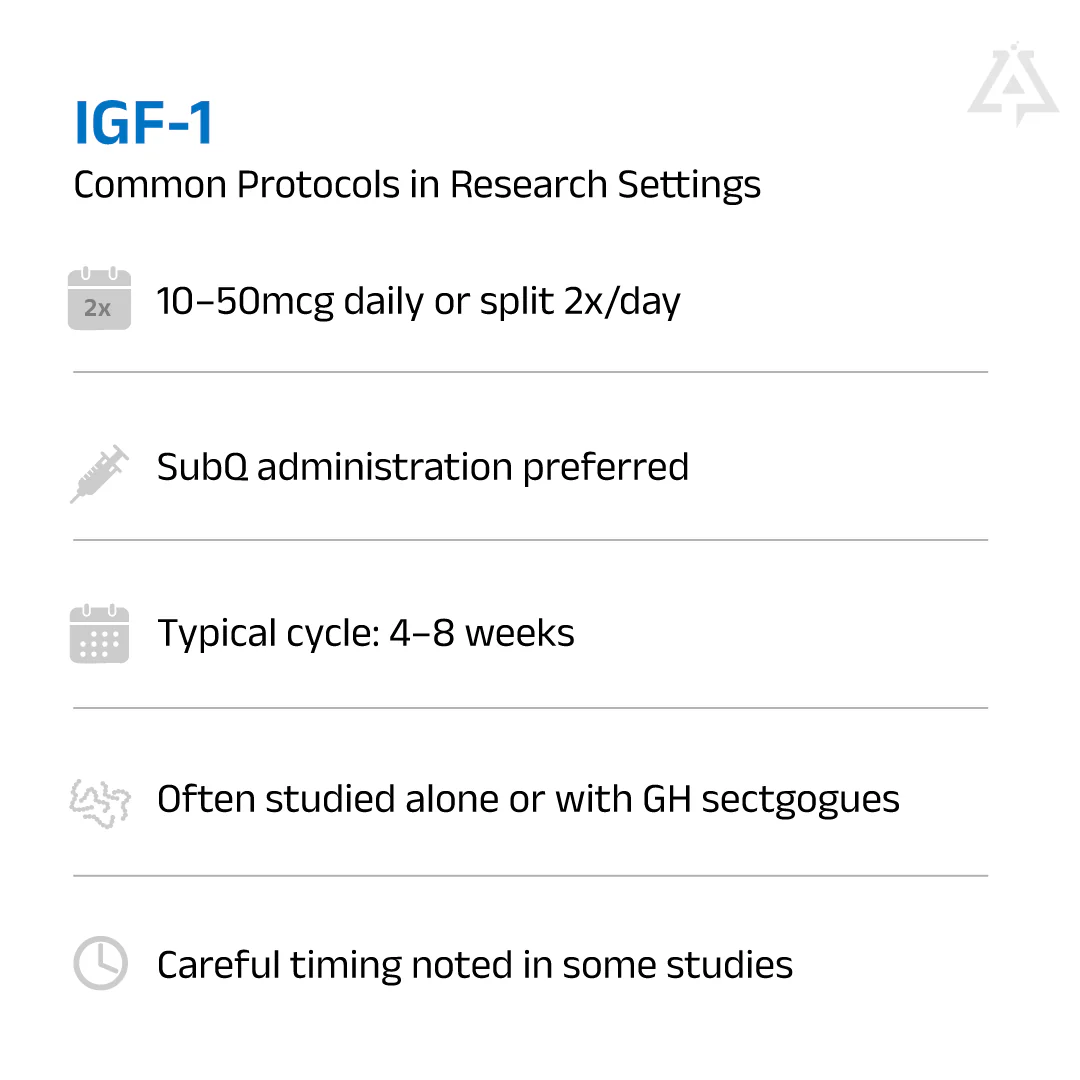
Task: Select the Common Protocols in Research Settings subtitle
Action: click(x=417, y=185)
